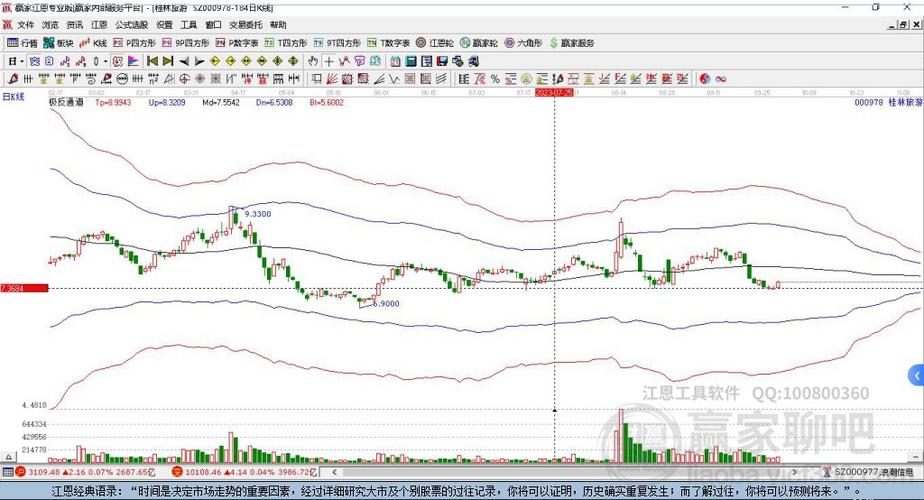Click stock code 000978 label
This screenshot has width=924, height=500.
[x=869, y=102]
